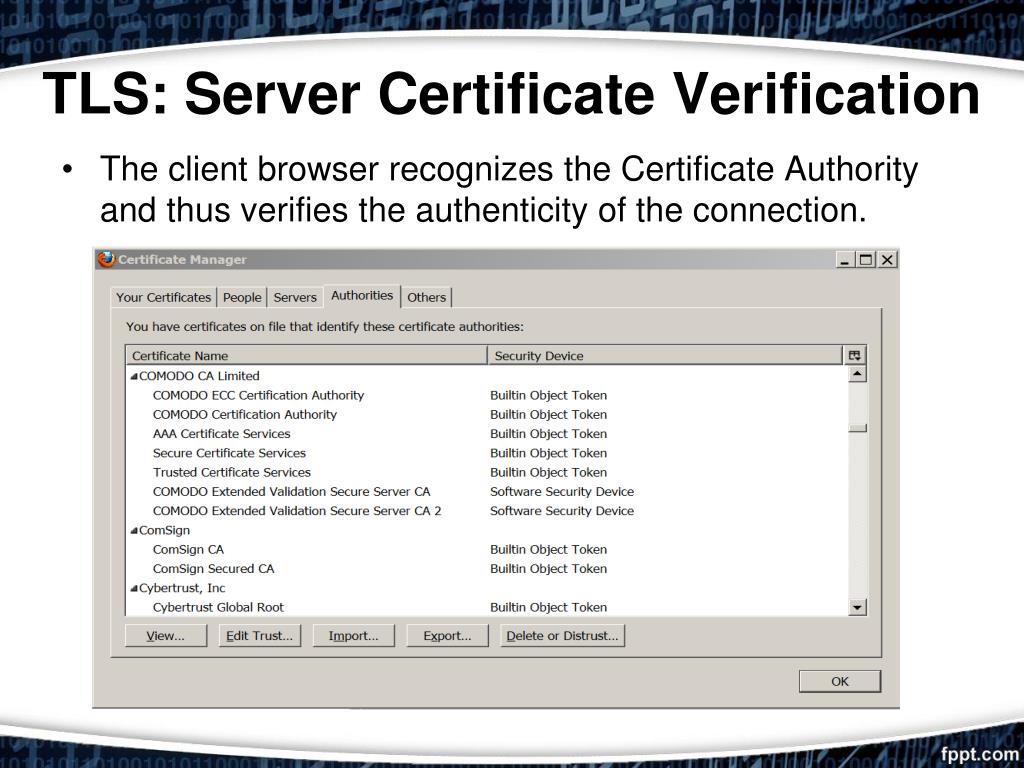Screen dimensions: 1024x768
Task: Click Builtin Object Token for AAA Certificate Services
Action: pos(549,434)
